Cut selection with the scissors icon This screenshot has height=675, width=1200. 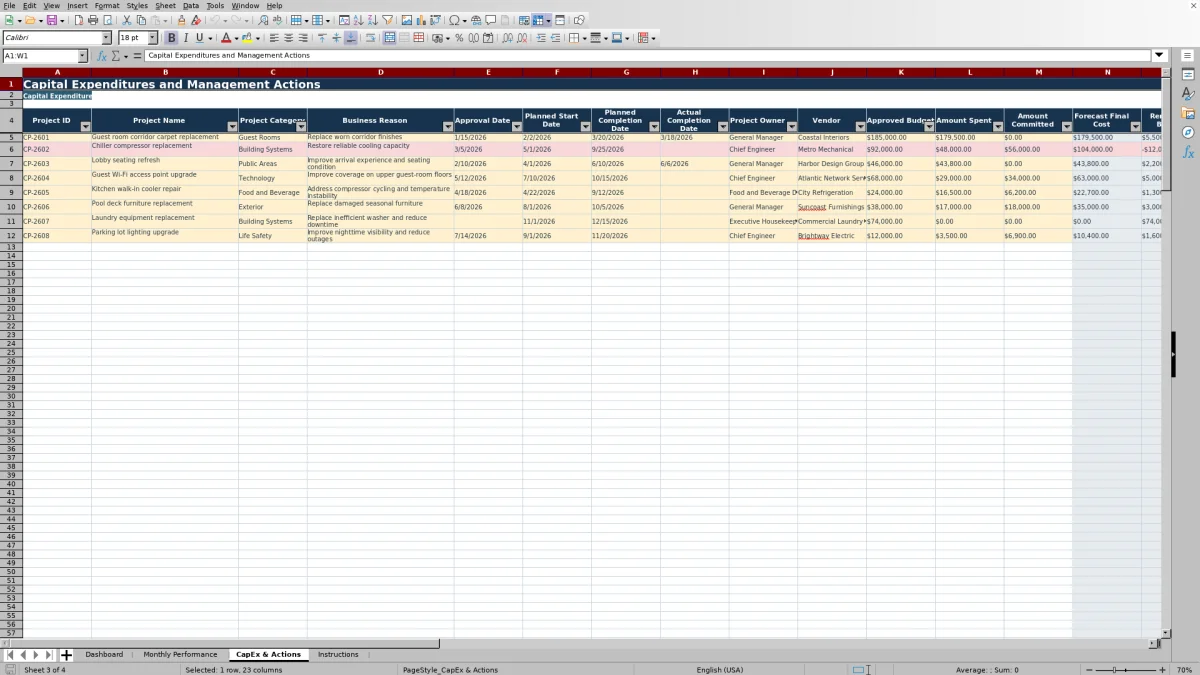[x=126, y=20]
